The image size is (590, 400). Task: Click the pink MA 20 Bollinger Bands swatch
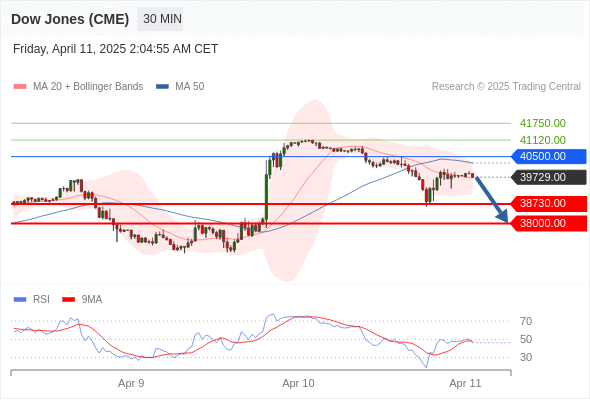coord(20,87)
